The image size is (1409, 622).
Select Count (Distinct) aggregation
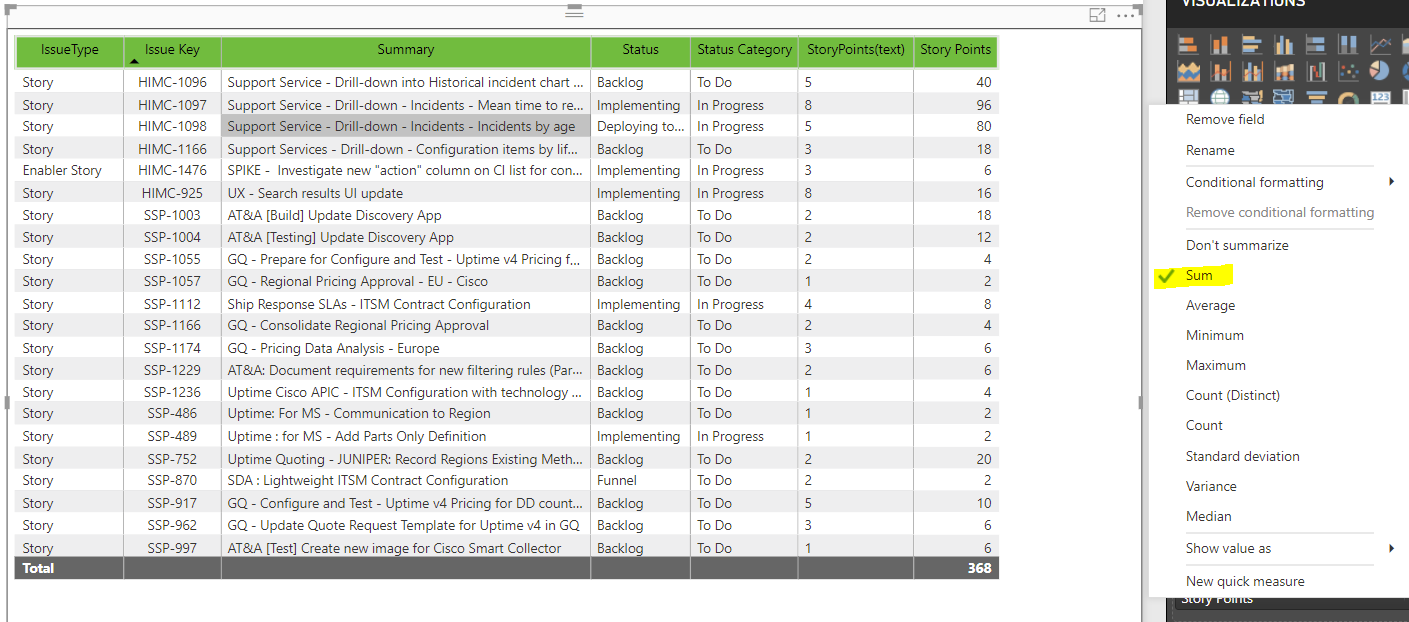pyautogui.click(x=1233, y=395)
